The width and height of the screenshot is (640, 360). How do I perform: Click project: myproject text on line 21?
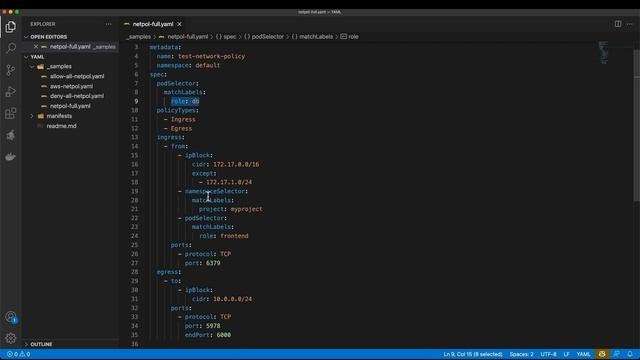[x=231, y=209]
